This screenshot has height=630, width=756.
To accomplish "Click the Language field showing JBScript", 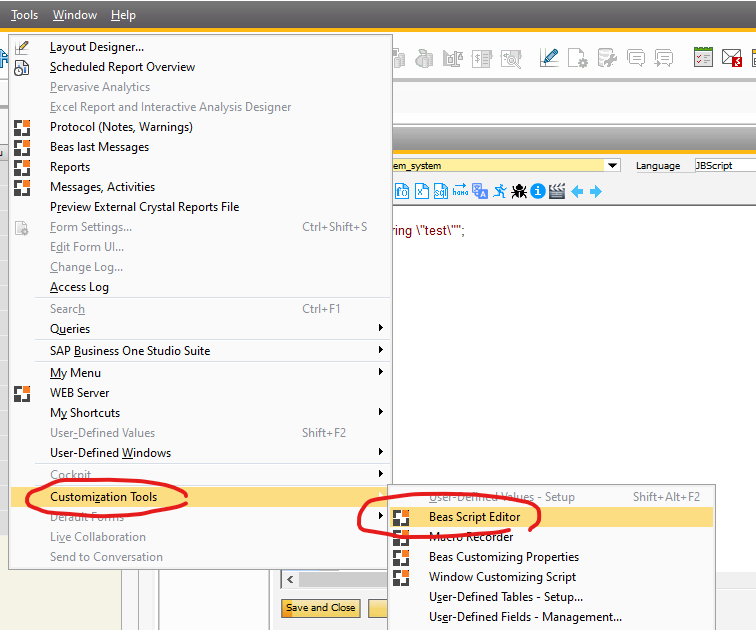I will click(x=722, y=165).
